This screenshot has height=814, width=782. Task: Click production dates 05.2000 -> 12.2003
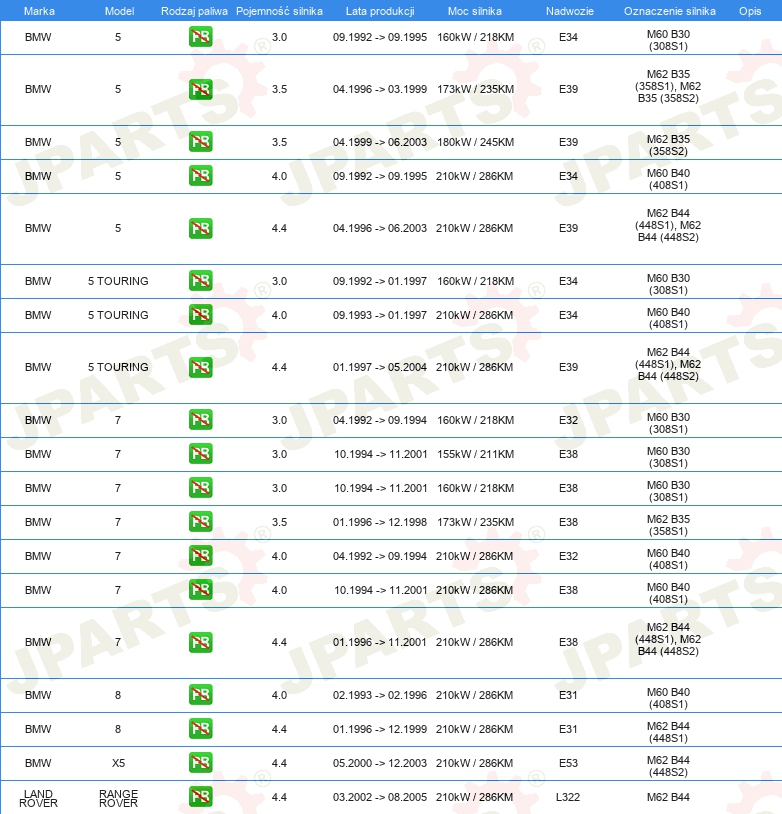(380, 763)
